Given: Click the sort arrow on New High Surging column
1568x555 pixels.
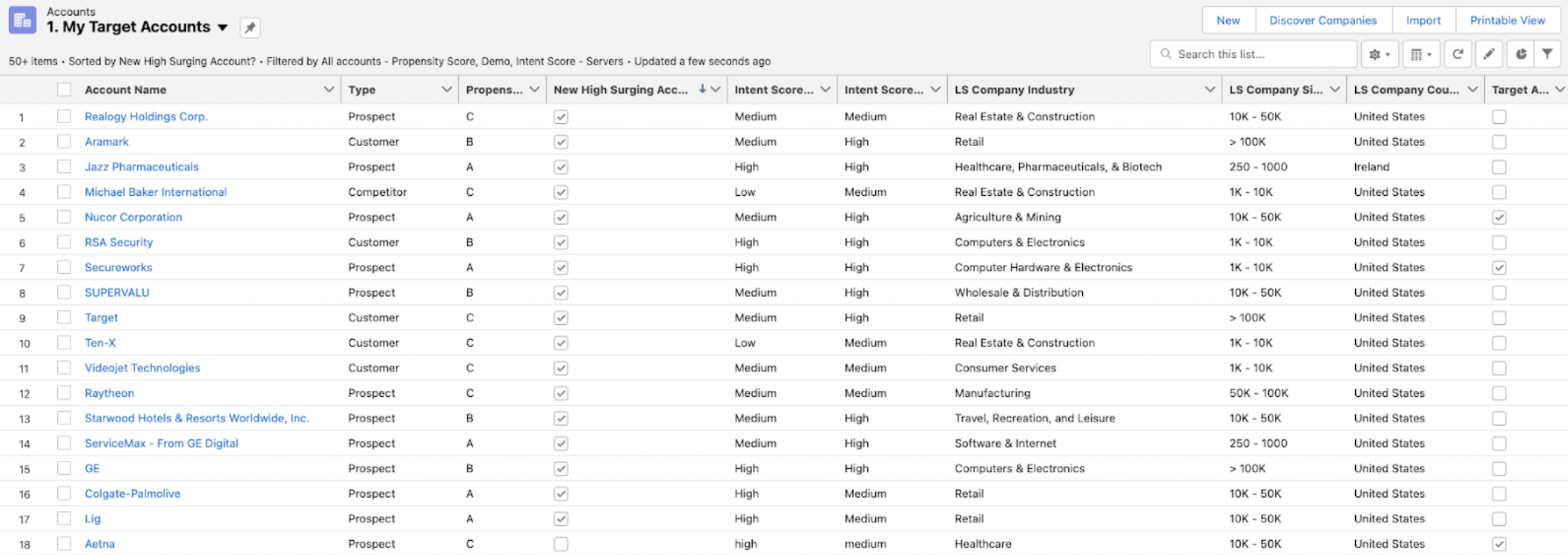Looking at the screenshot, I should pyautogui.click(x=702, y=89).
